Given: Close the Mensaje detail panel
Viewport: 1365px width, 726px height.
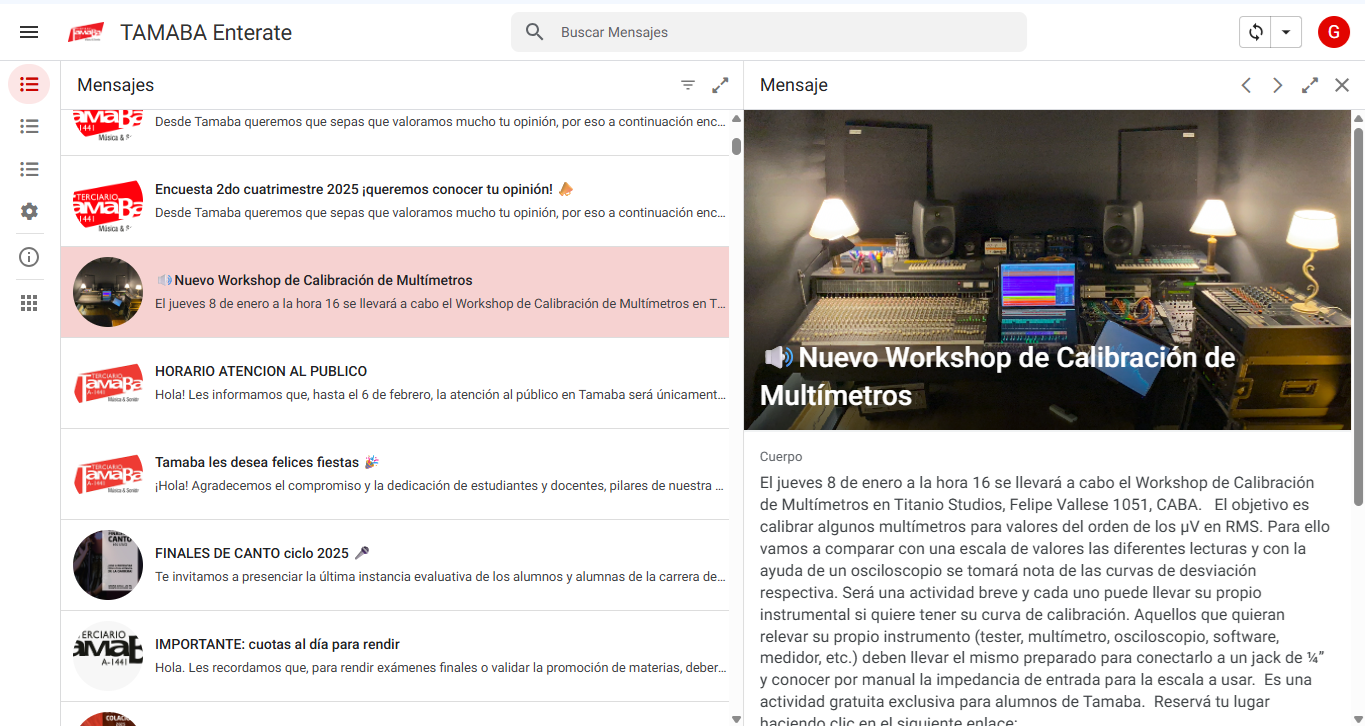Looking at the screenshot, I should [1342, 85].
